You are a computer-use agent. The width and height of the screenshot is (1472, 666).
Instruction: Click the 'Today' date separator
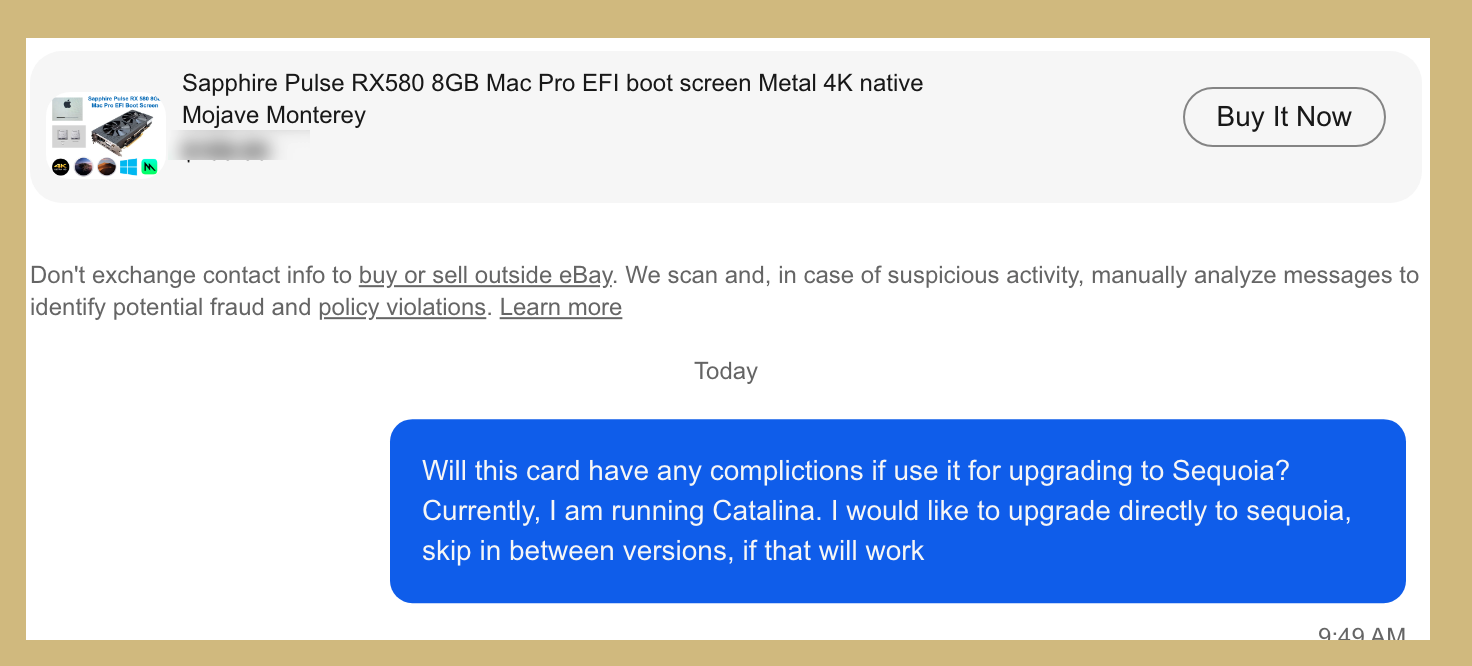click(x=726, y=371)
